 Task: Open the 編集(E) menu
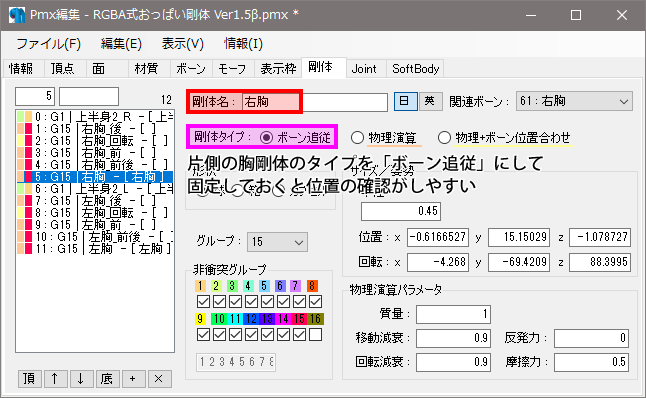coord(121,44)
